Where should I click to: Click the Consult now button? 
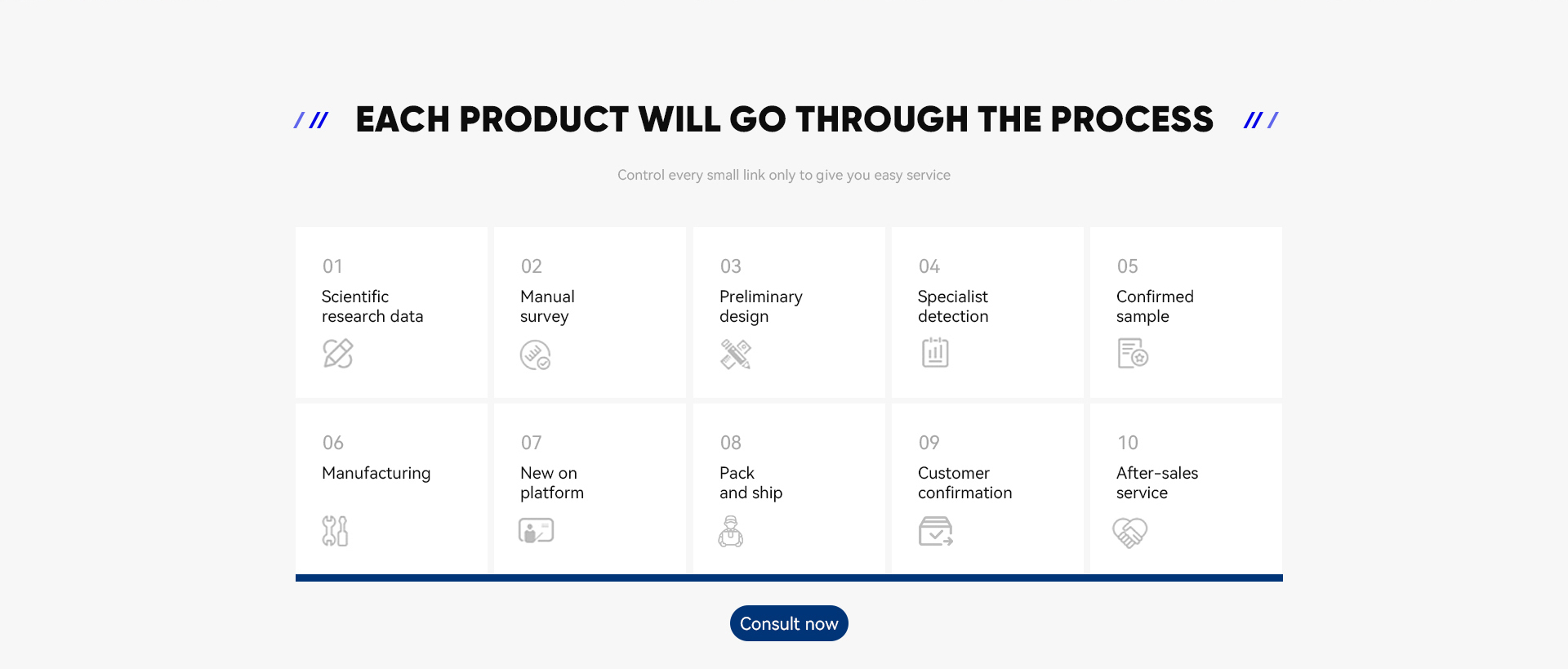[789, 623]
